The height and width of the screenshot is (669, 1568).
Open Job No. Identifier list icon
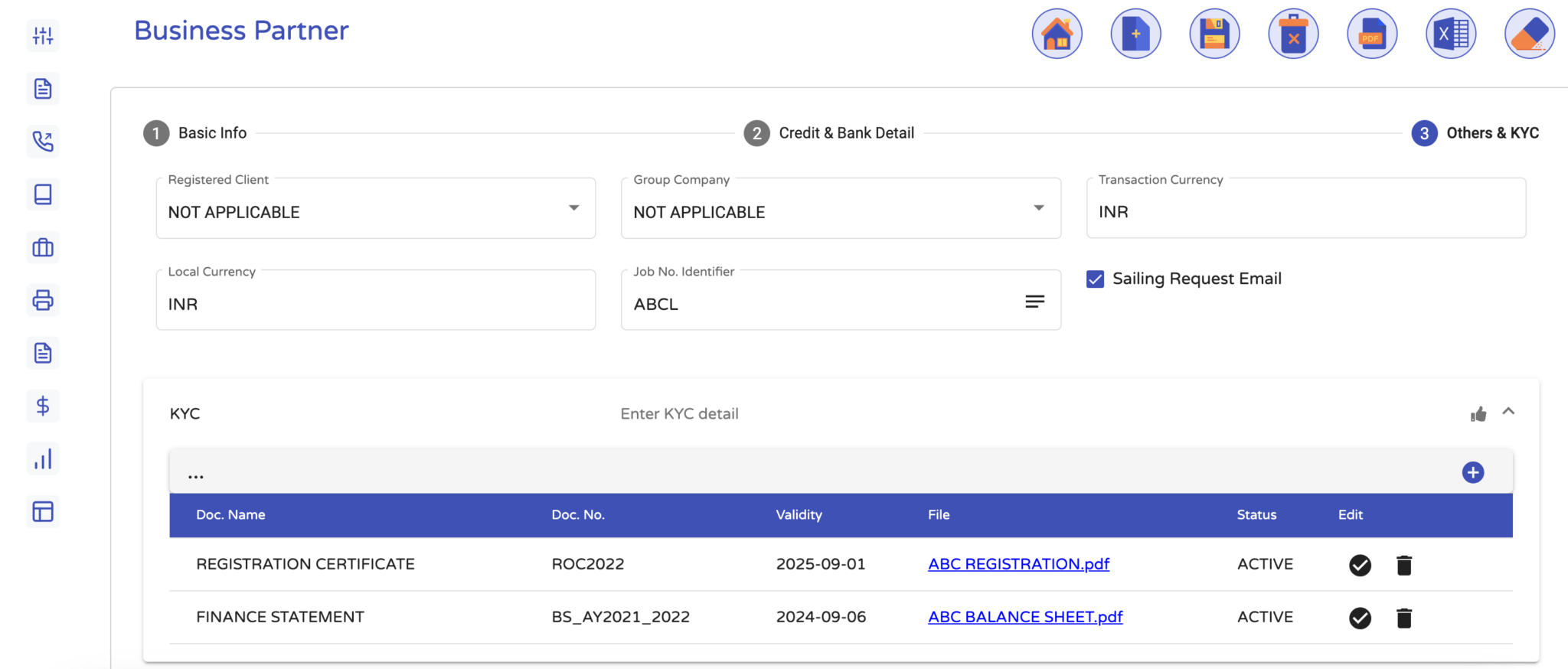coord(1035,302)
